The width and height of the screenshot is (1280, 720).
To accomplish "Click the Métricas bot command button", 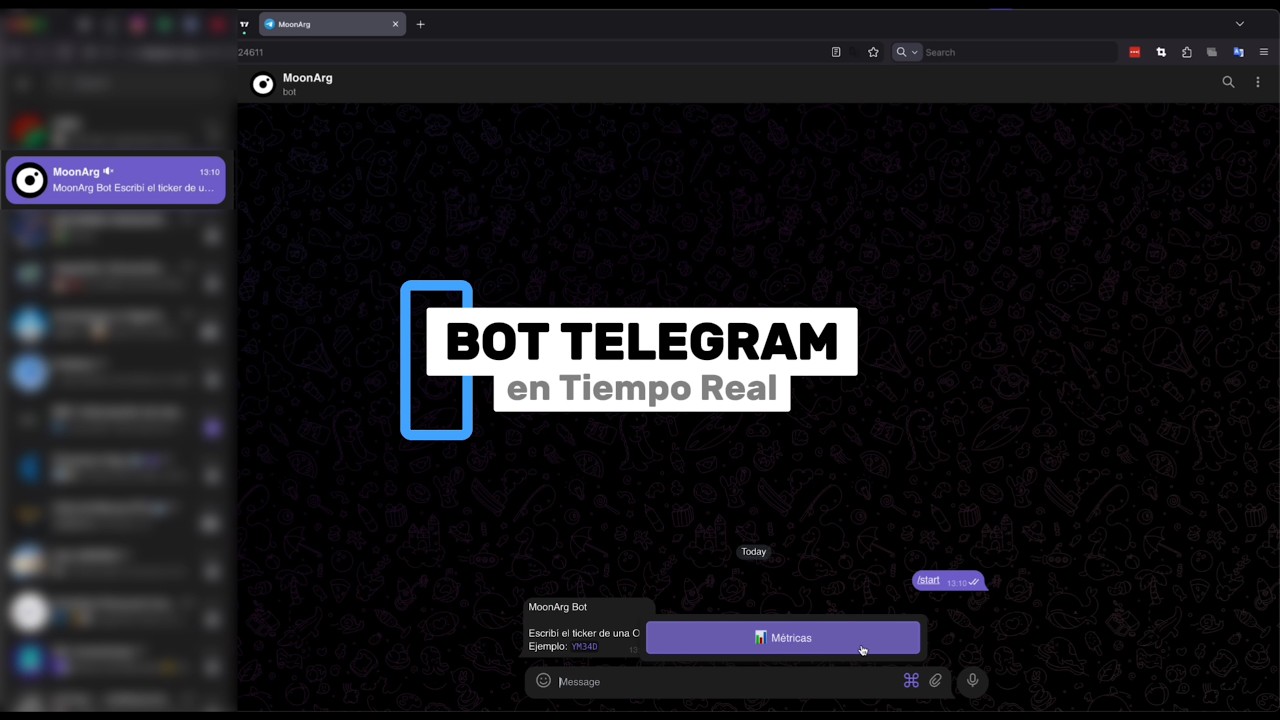I will [x=782, y=638].
